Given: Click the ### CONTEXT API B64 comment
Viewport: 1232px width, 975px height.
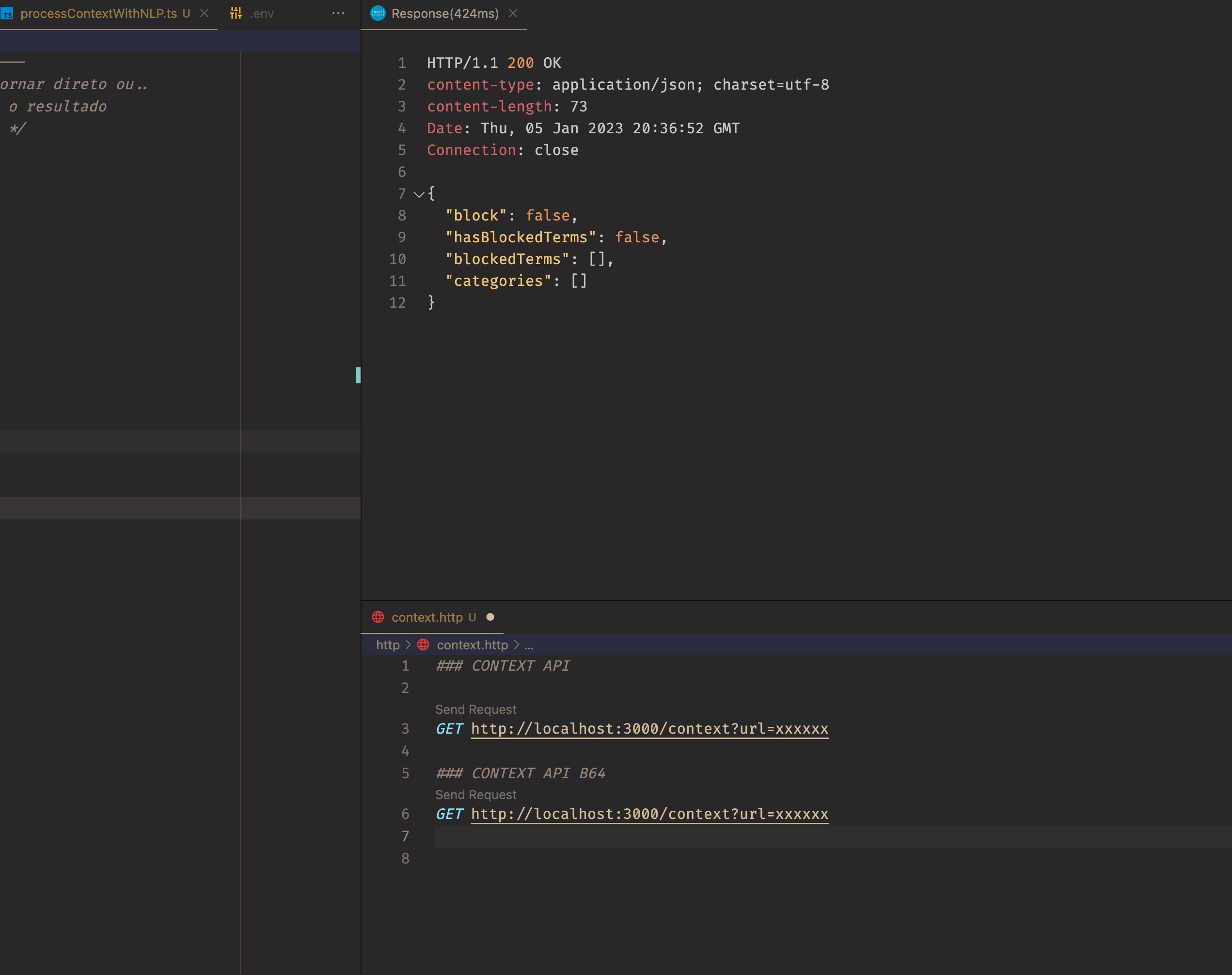Looking at the screenshot, I should tap(521, 773).
